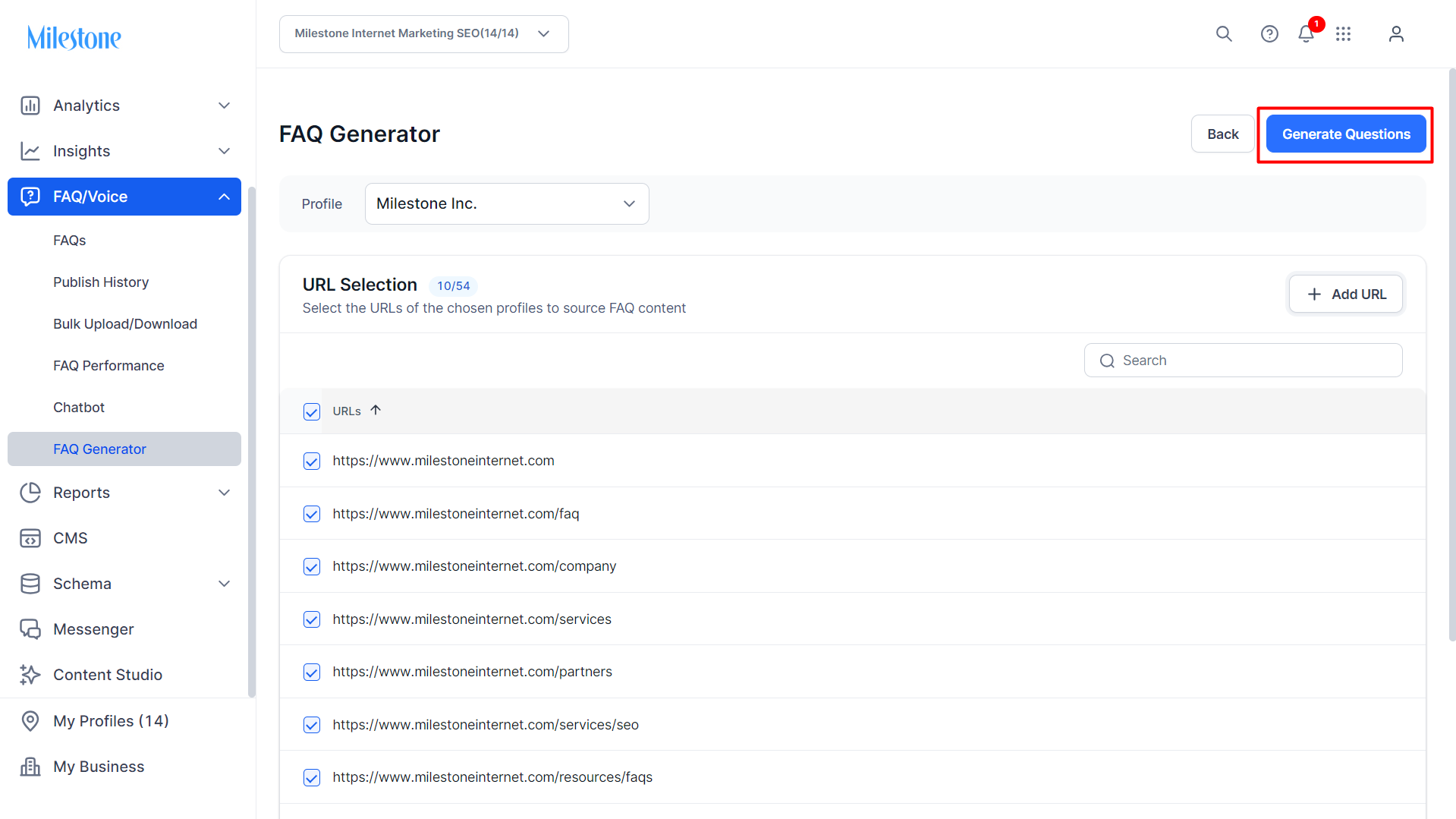1456x819 pixels.
Task: Uncheck https://www.milestoneinternet.com
Action: coord(312,461)
